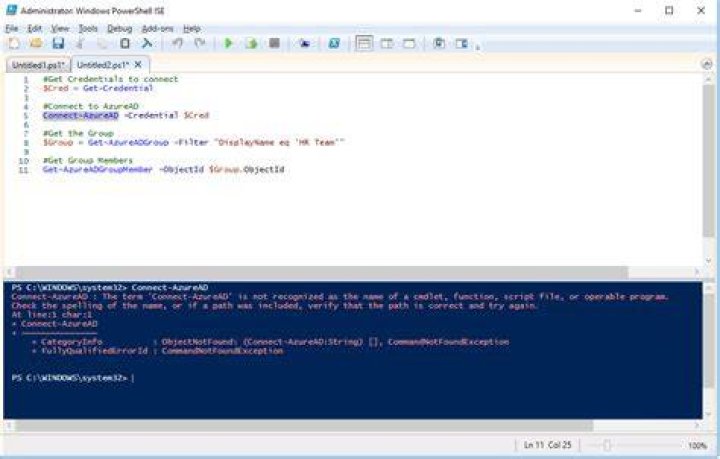The width and height of the screenshot is (720, 459).
Task: Show script pane on top layout icon
Action: (x=364, y=44)
